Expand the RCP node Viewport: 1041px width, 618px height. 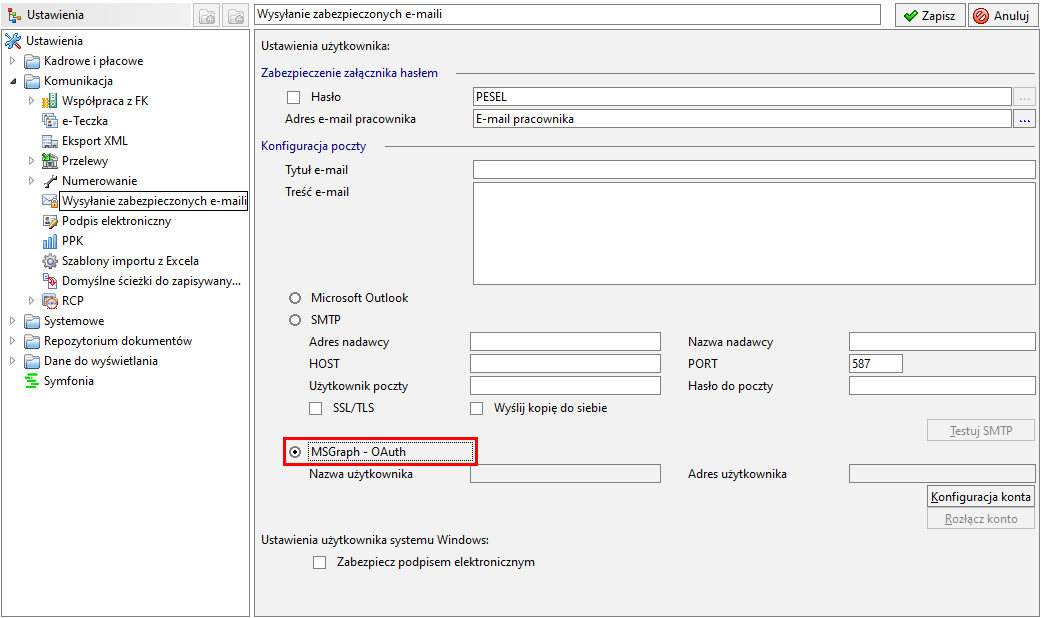[x=31, y=301]
